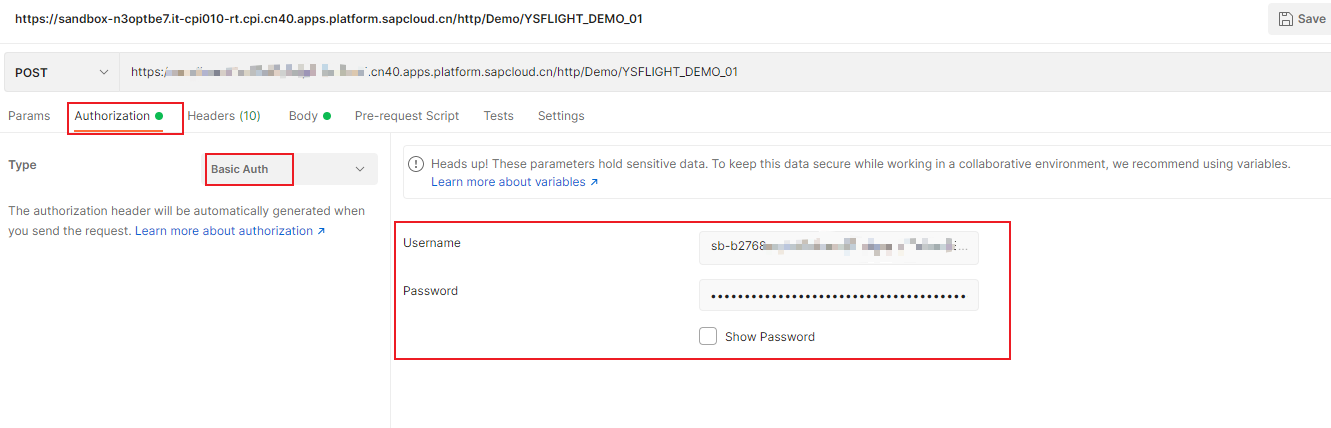Screen dimensions: 1331x428
Task: Toggle the Show Password checkbox
Action: [708, 337]
